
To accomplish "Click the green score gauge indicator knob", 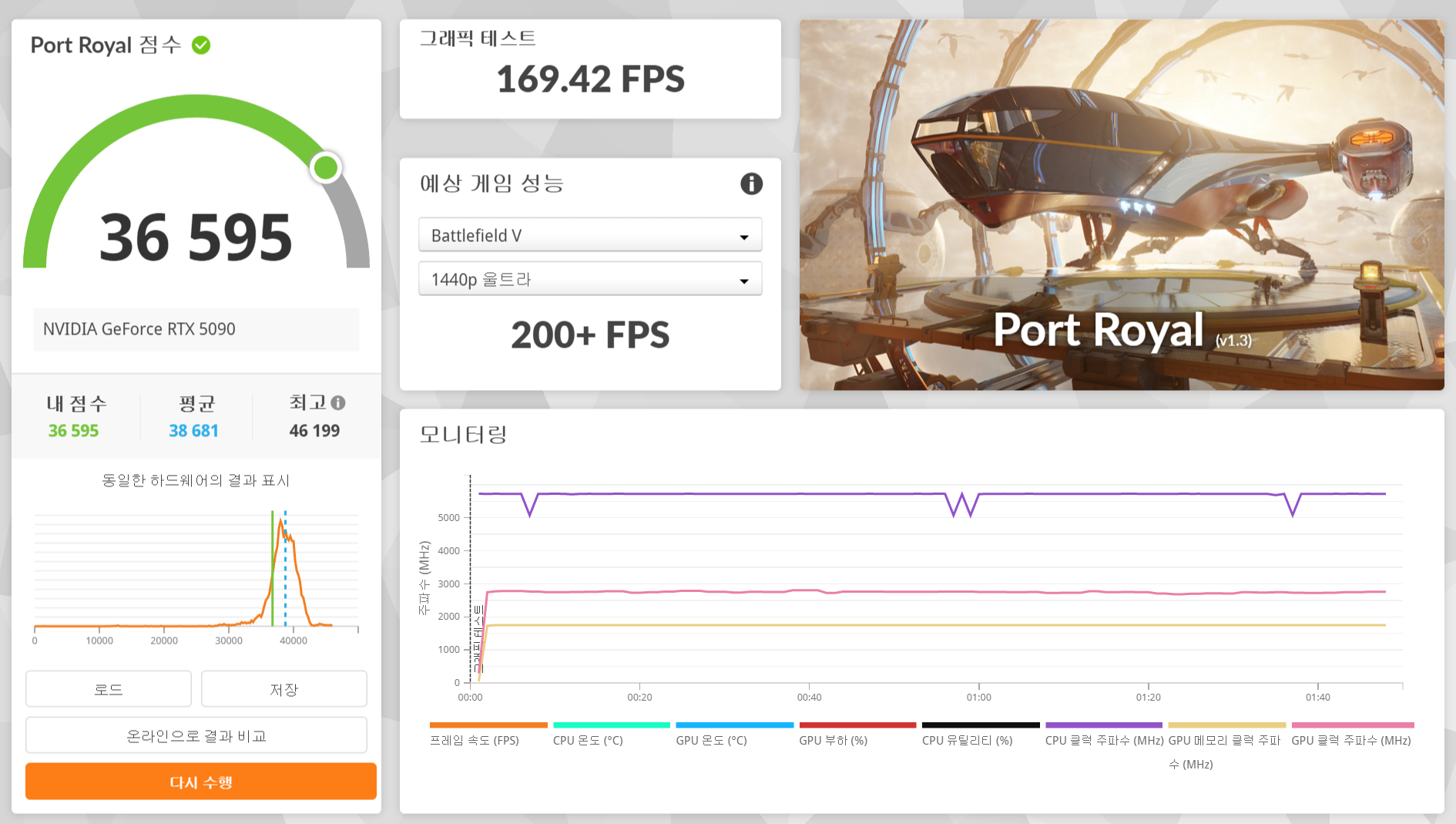I will click(x=326, y=167).
